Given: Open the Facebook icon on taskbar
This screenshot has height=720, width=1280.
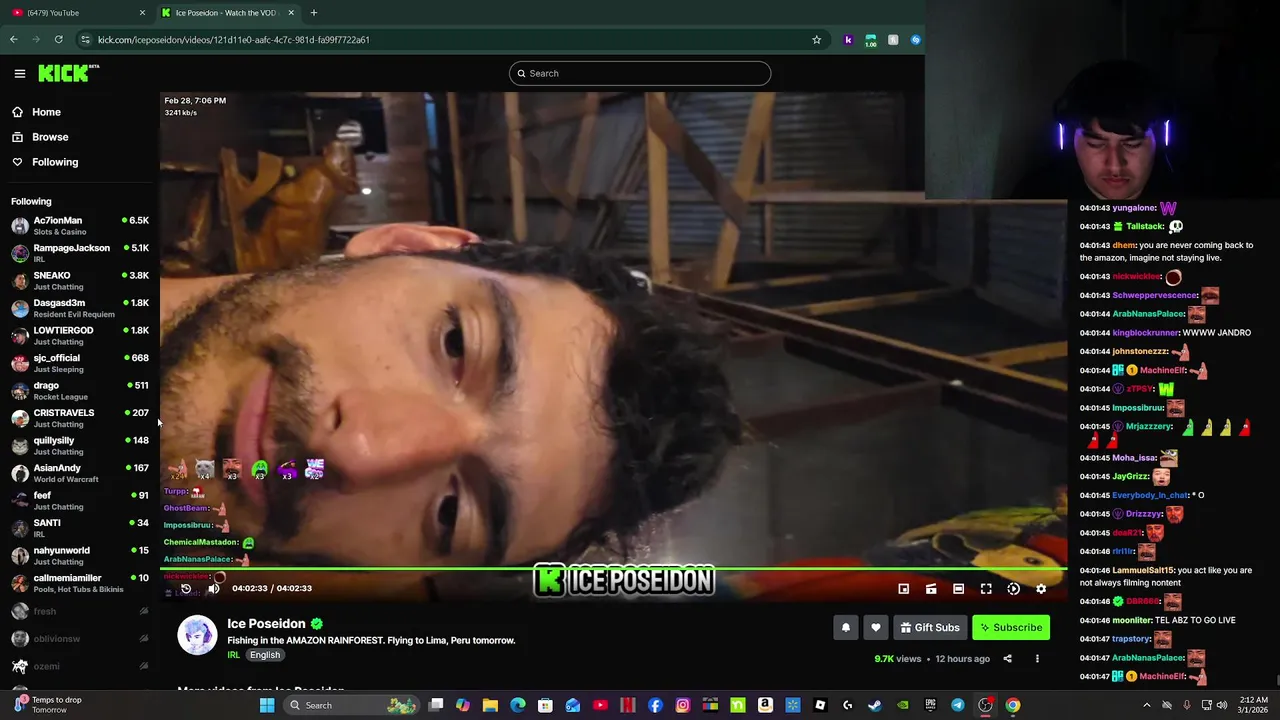Looking at the screenshot, I should [655, 705].
